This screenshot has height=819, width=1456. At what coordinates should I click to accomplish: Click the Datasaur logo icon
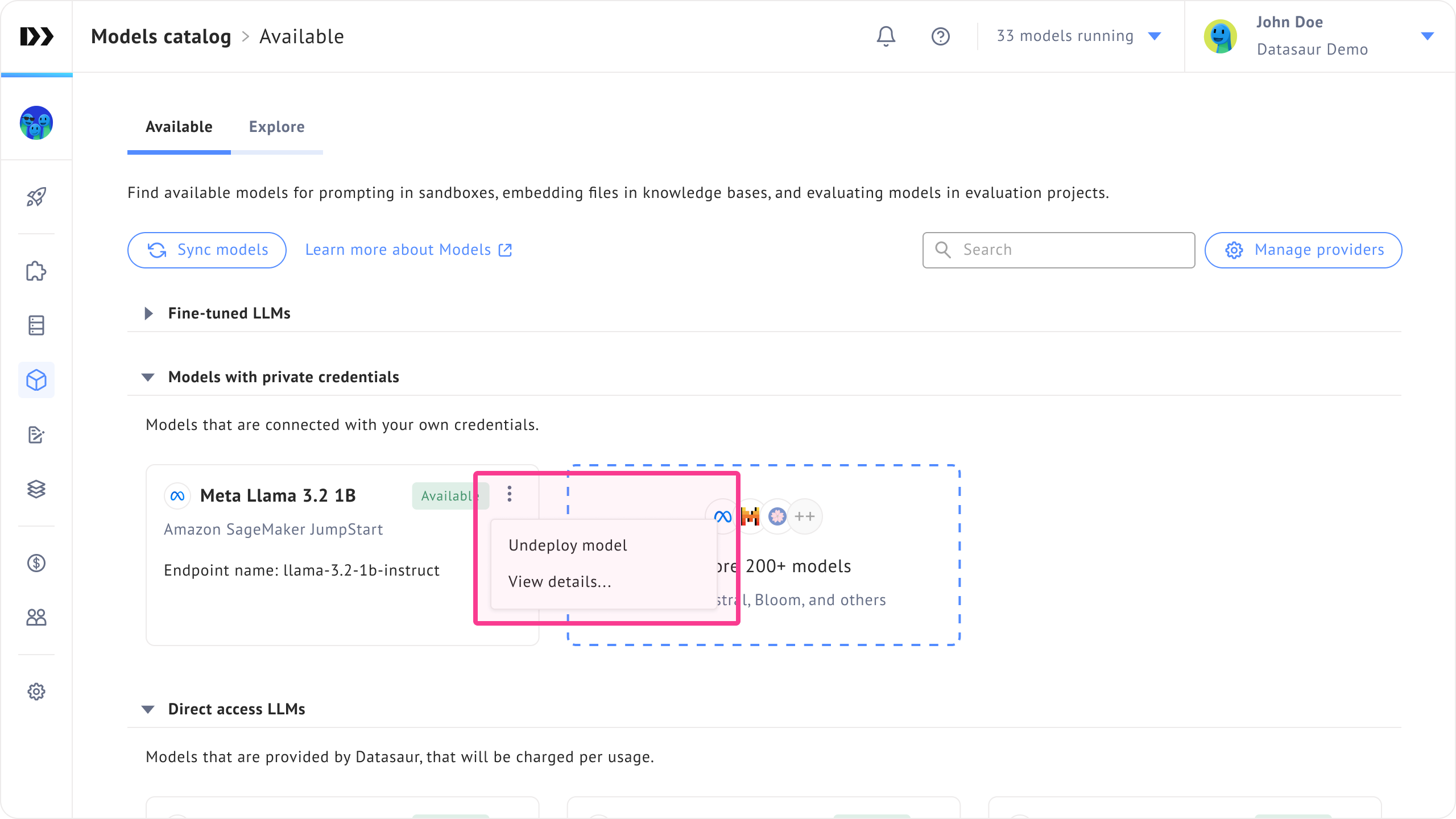36,36
